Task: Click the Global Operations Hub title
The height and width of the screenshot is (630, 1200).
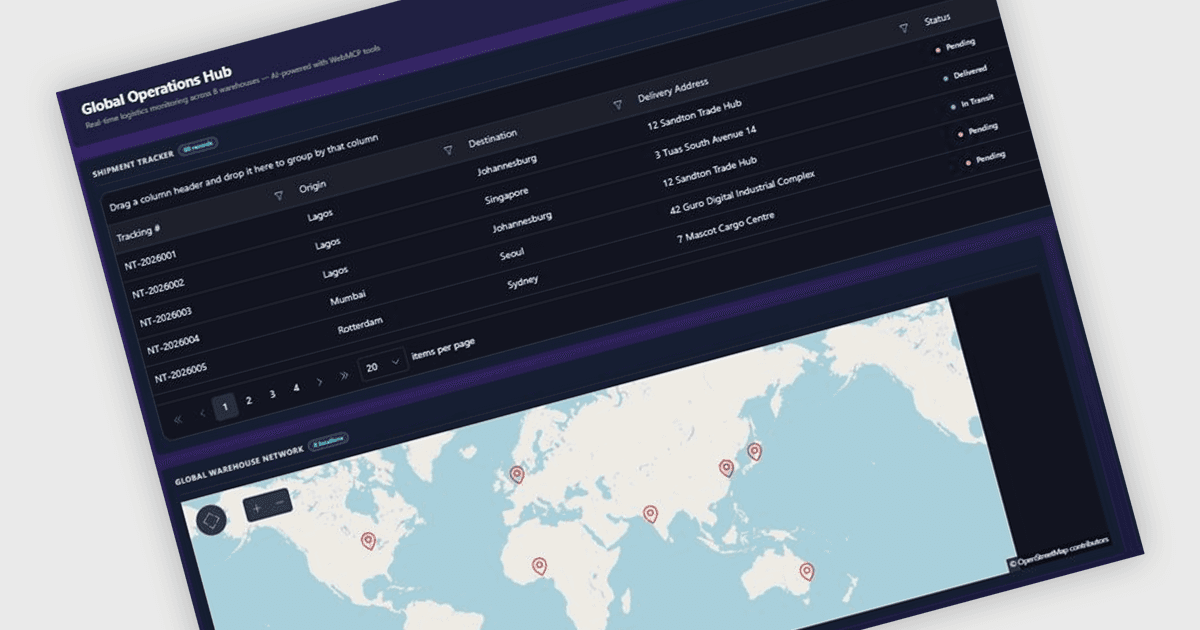Action: coord(157,90)
